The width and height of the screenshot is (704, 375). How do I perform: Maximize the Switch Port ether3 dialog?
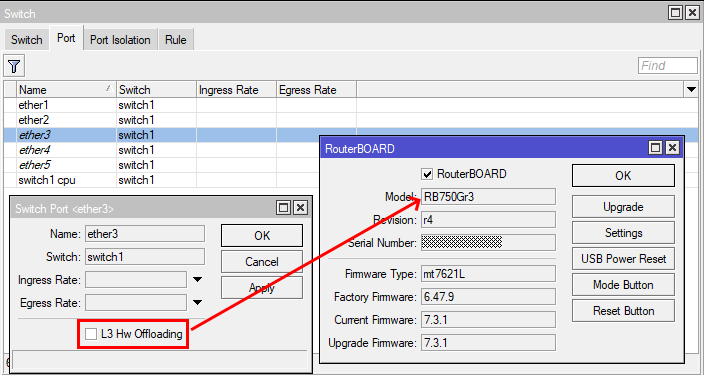point(284,207)
